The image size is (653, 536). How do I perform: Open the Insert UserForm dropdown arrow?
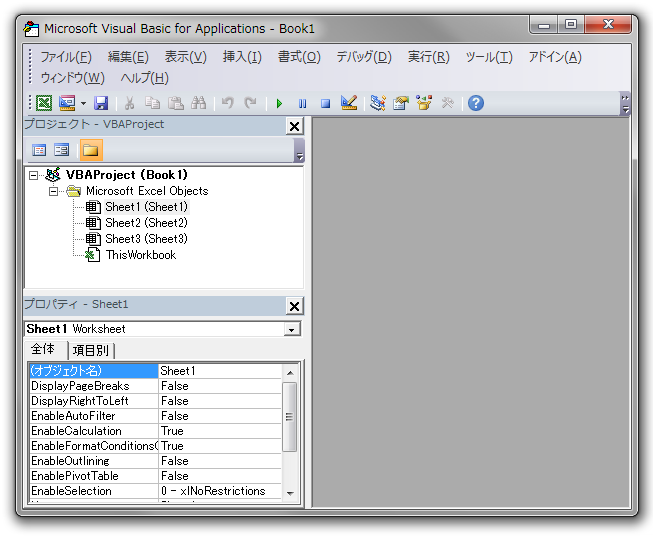[83, 103]
